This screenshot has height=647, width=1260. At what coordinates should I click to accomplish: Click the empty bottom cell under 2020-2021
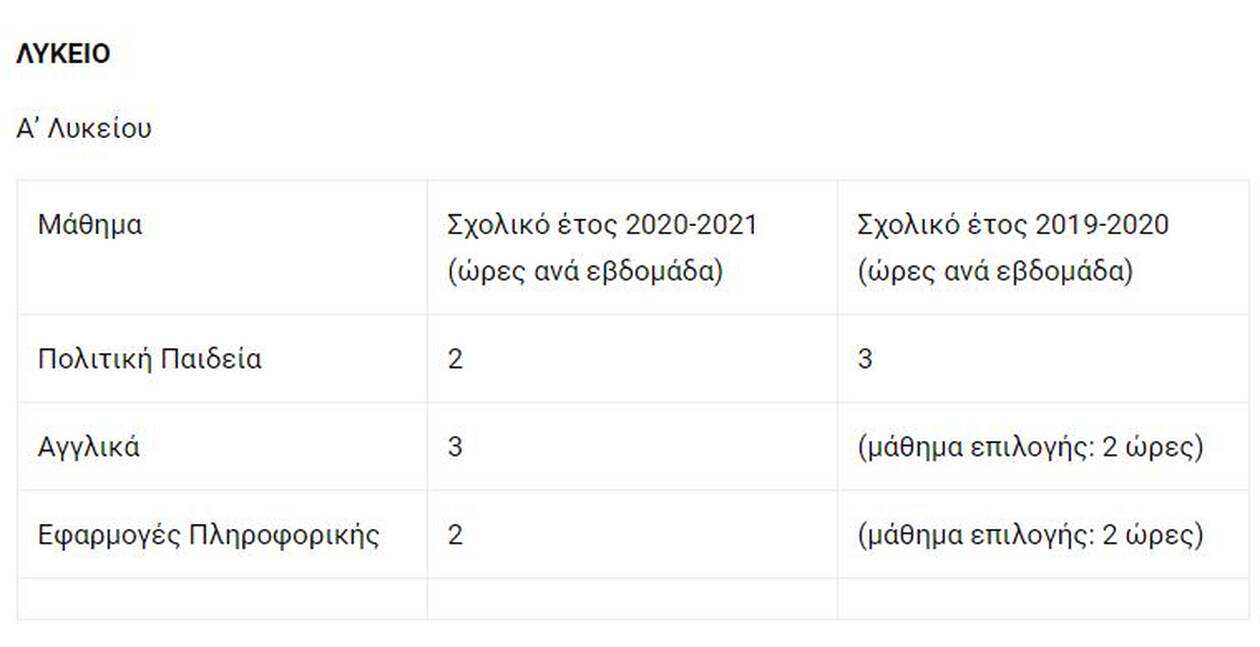point(632,599)
